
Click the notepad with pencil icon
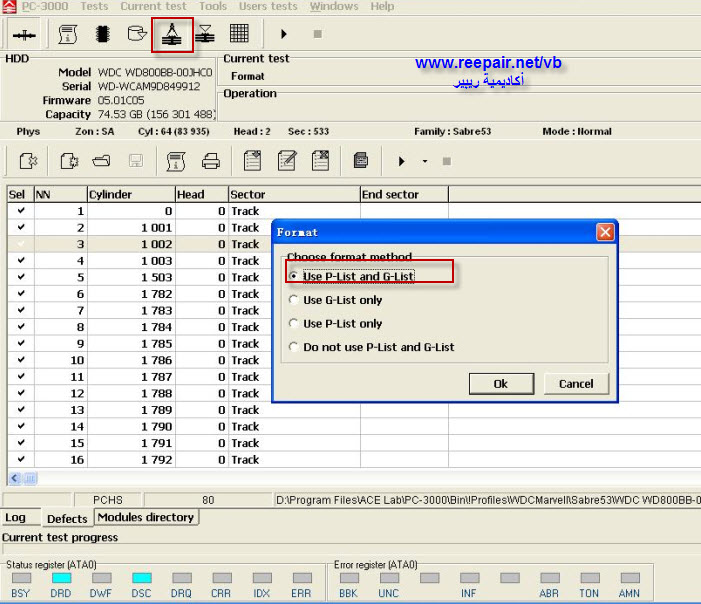point(287,161)
